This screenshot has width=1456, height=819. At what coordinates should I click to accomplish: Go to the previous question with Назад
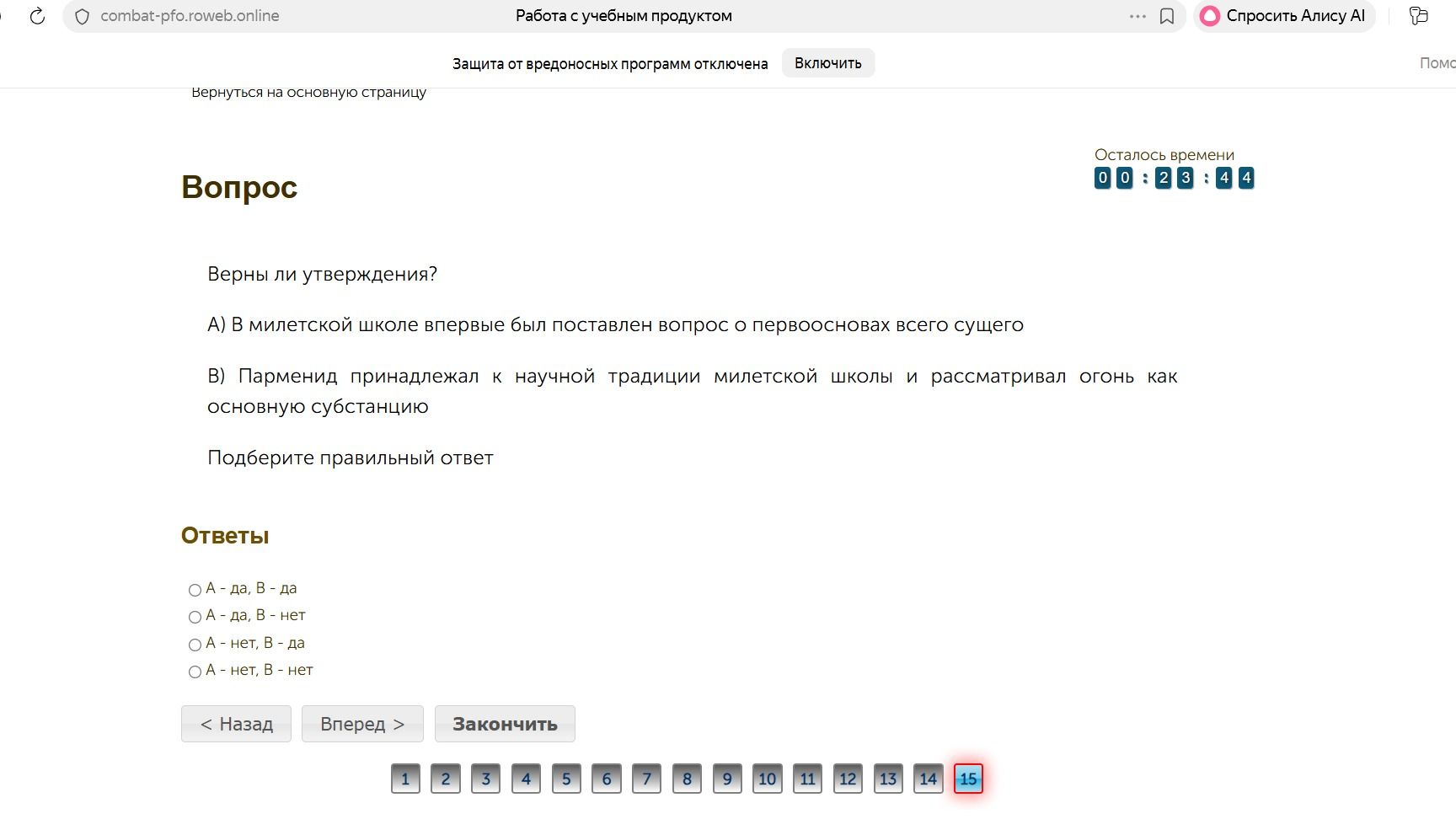point(236,724)
